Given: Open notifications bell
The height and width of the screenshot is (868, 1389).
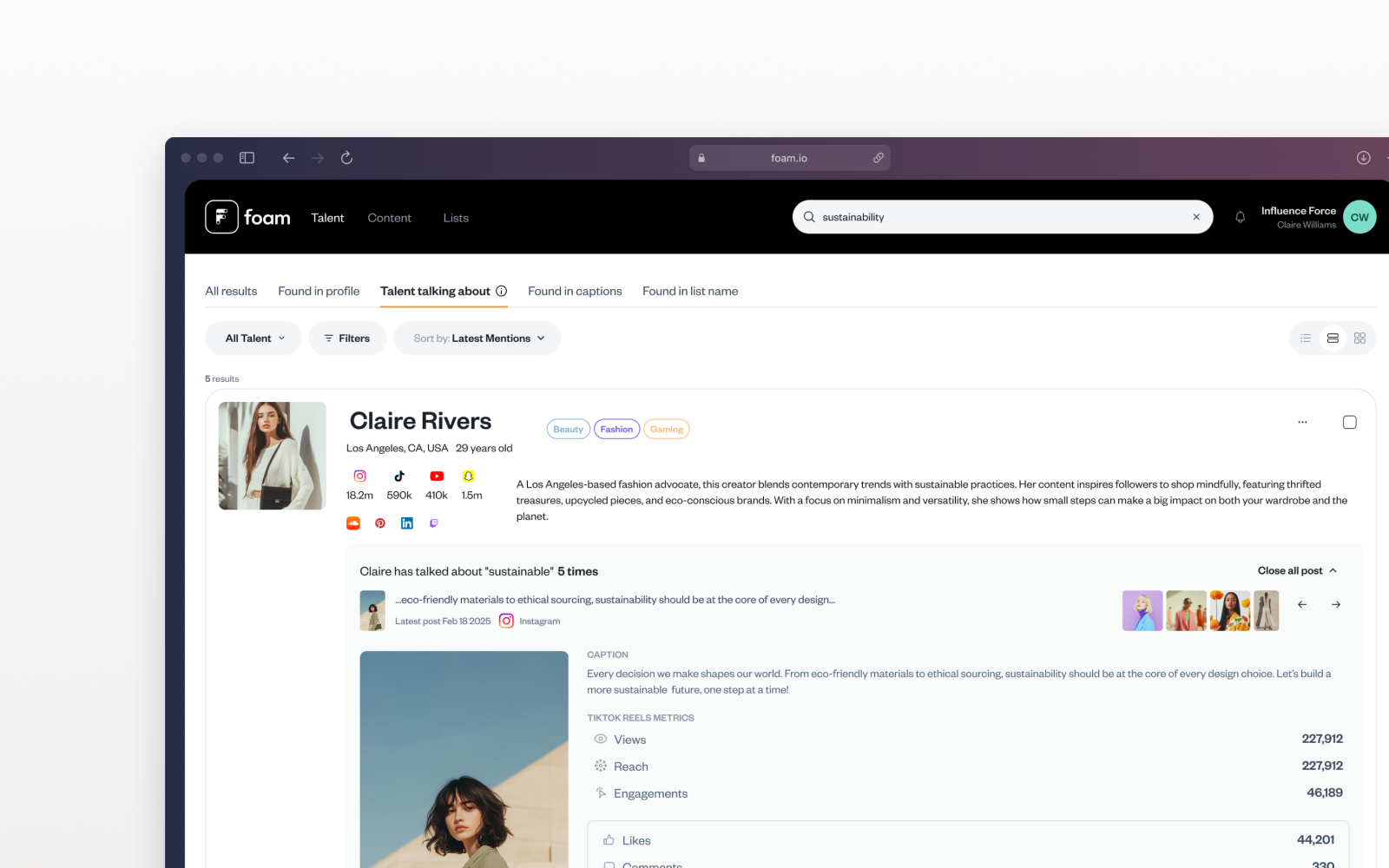Looking at the screenshot, I should pyautogui.click(x=1241, y=217).
